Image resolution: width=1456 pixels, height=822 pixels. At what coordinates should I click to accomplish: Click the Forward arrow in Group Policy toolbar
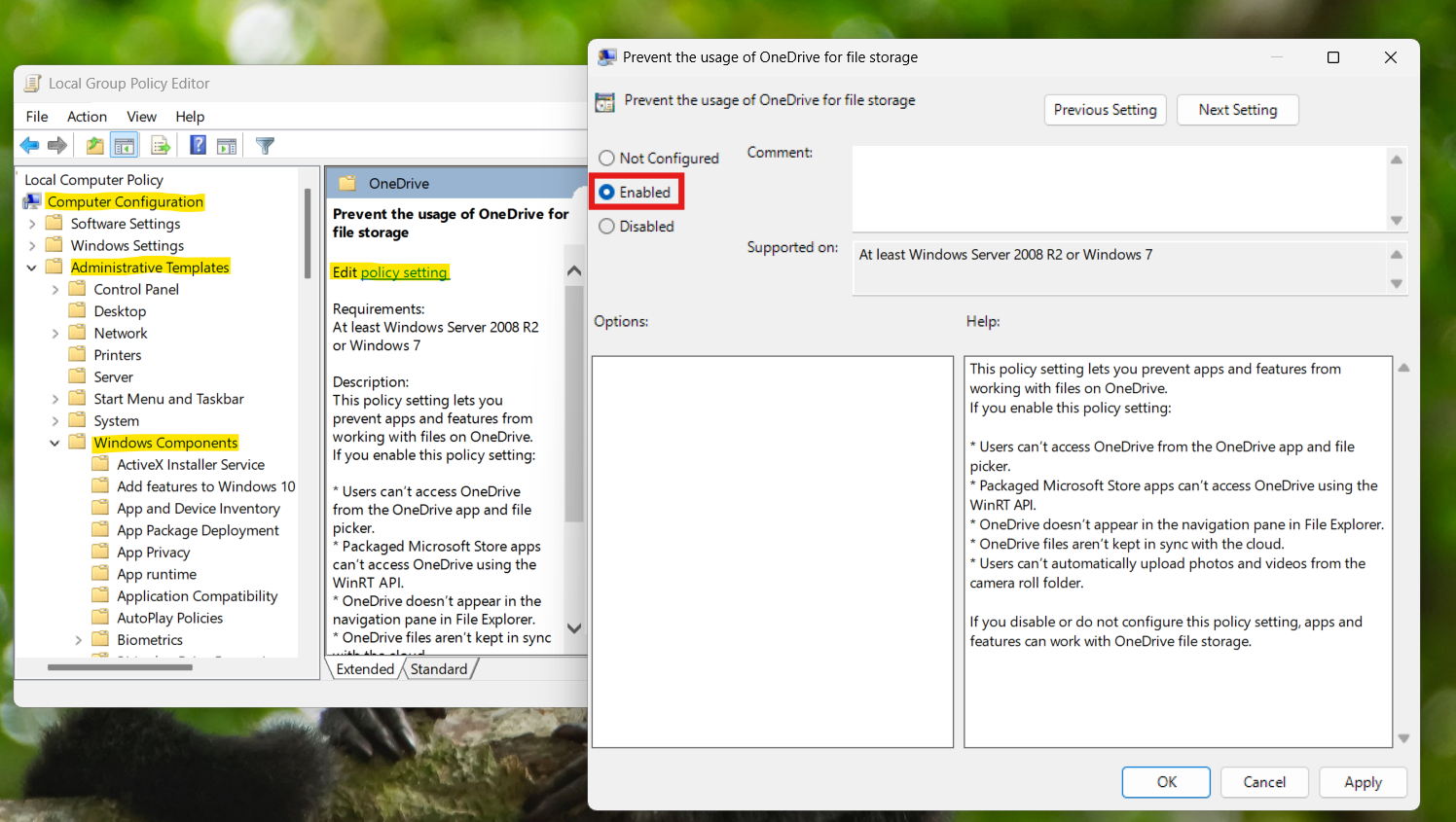tap(58, 146)
